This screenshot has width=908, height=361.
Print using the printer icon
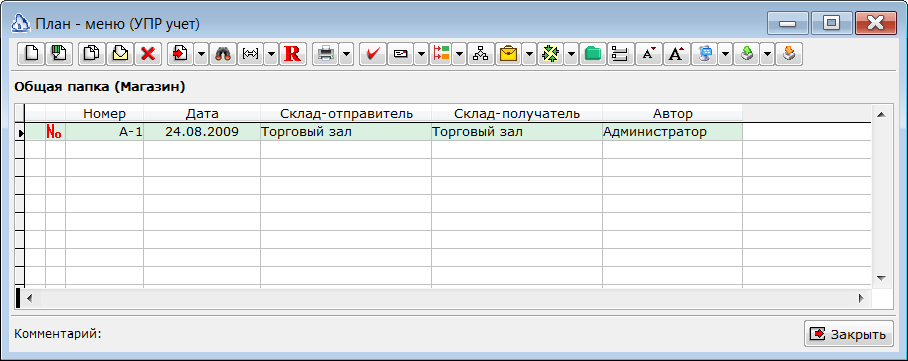[x=325, y=54]
